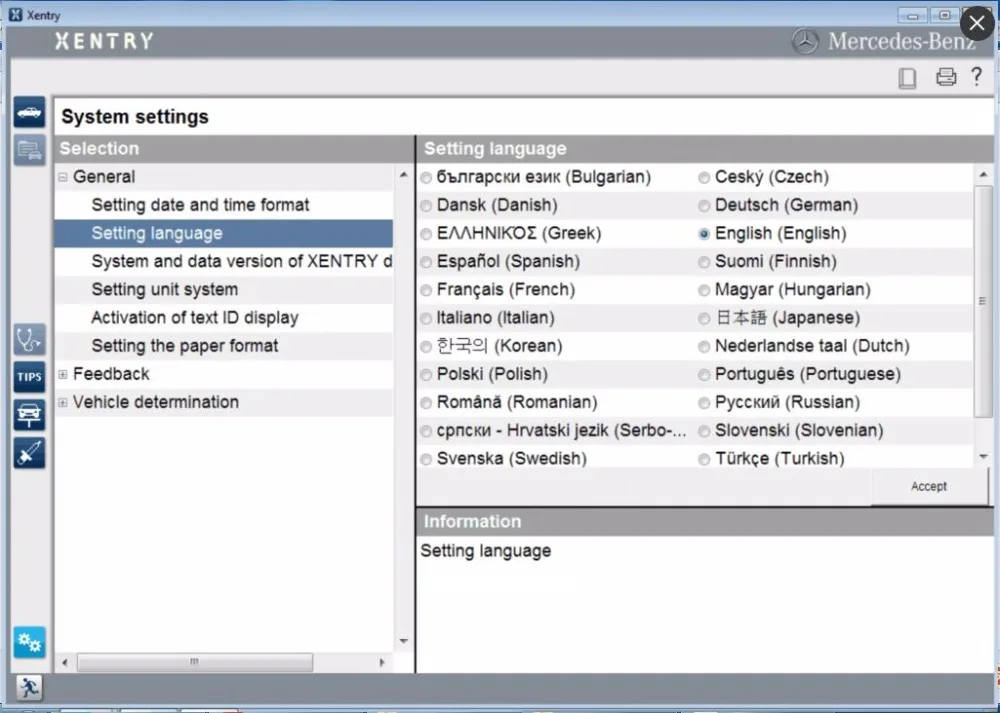
Task: Select the Setting language tree item
Action: pos(224,233)
